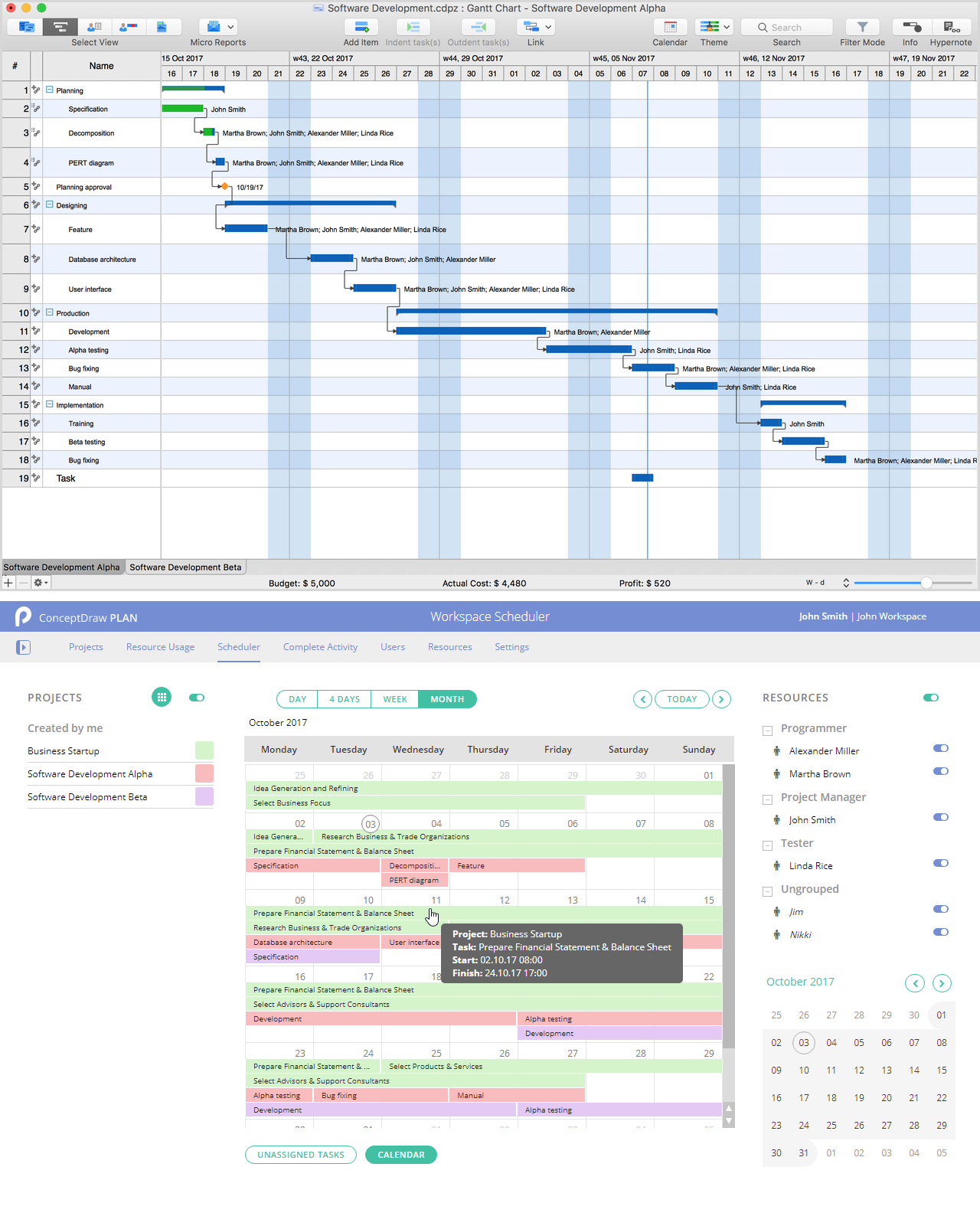Viewport: 980px width, 1216px height.
Task: Click Software Development Alpha pink swatch
Action: click(204, 773)
